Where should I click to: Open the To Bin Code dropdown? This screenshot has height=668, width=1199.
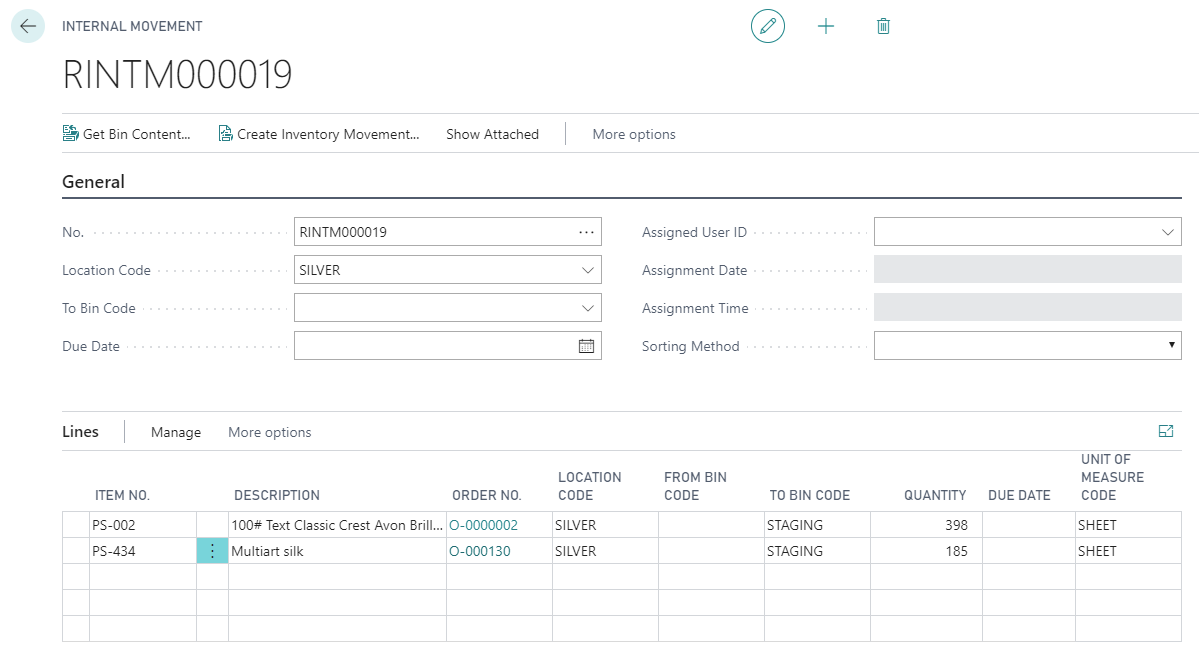click(587, 308)
